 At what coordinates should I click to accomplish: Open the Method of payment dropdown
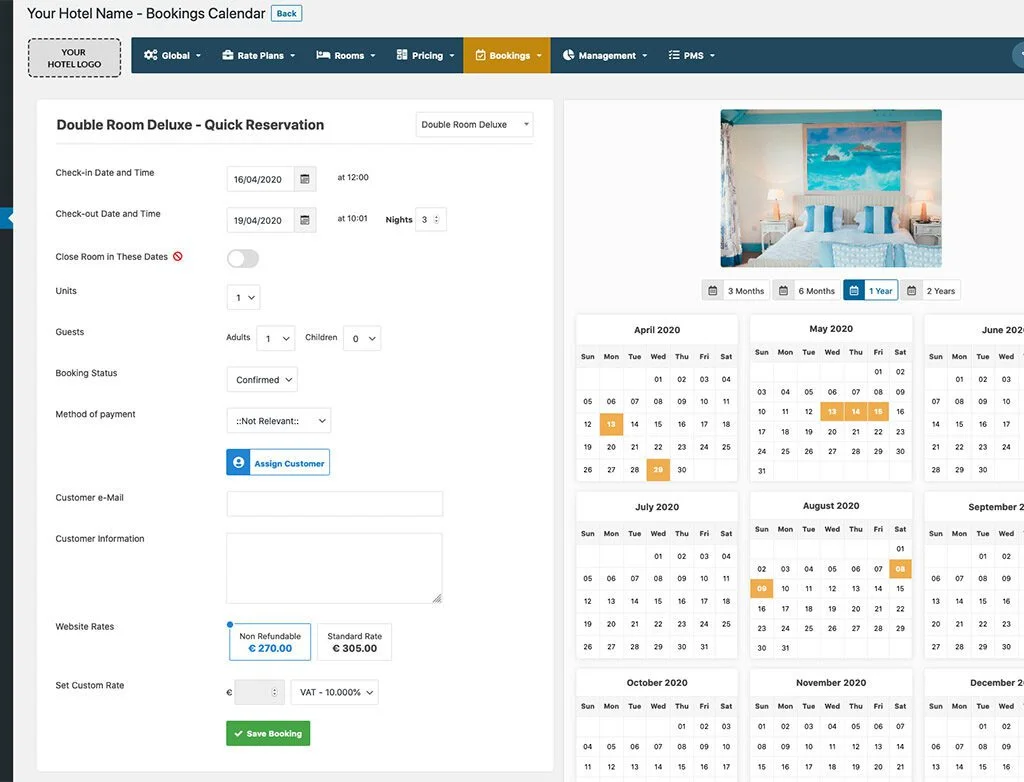279,421
